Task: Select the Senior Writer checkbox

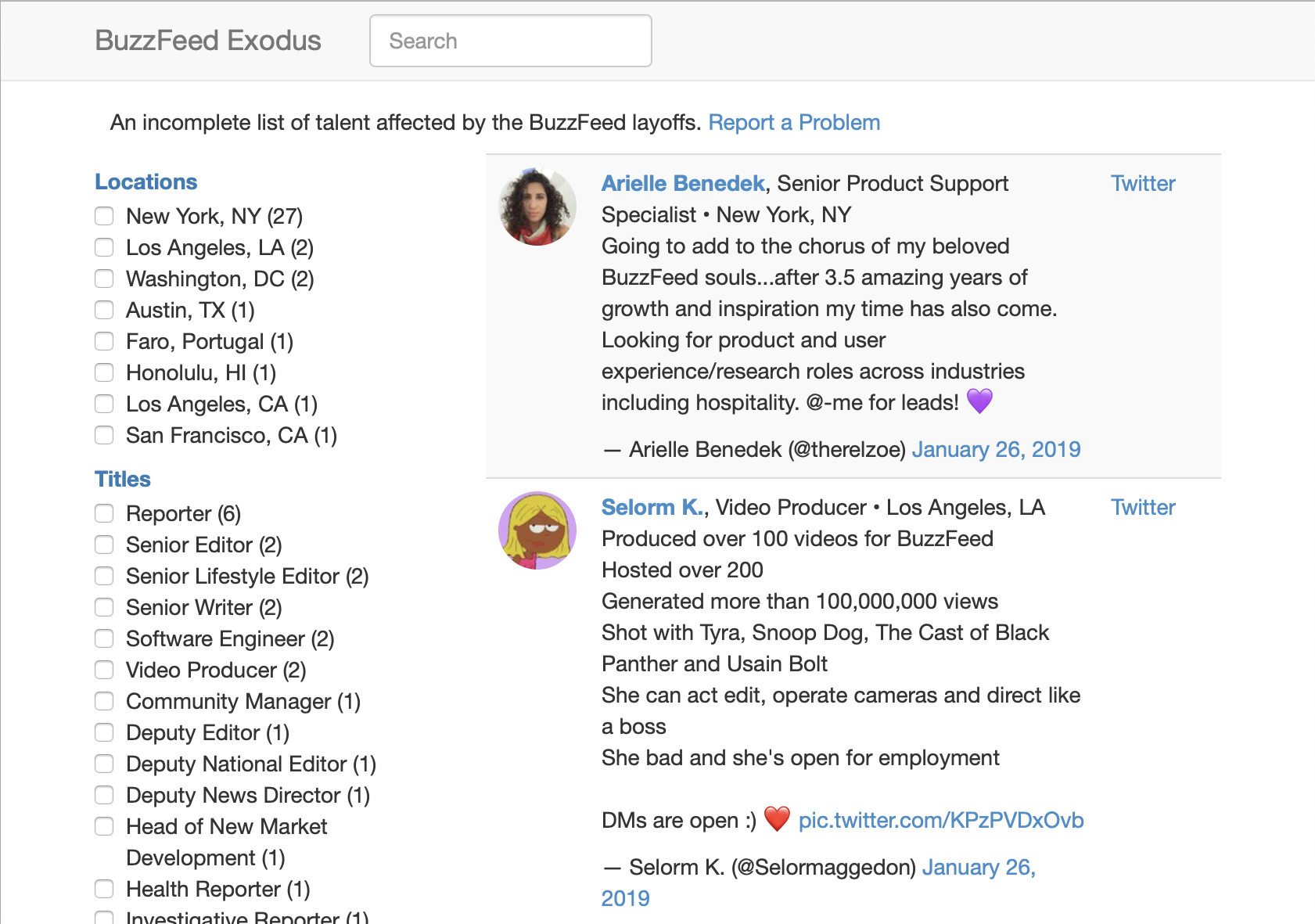Action: coord(104,607)
